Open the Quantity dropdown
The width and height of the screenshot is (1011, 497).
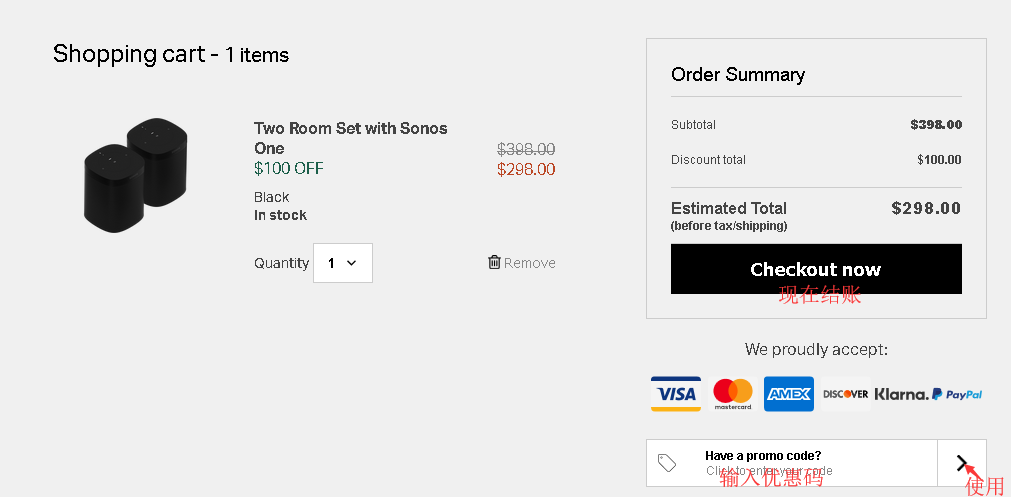pos(342,263)
